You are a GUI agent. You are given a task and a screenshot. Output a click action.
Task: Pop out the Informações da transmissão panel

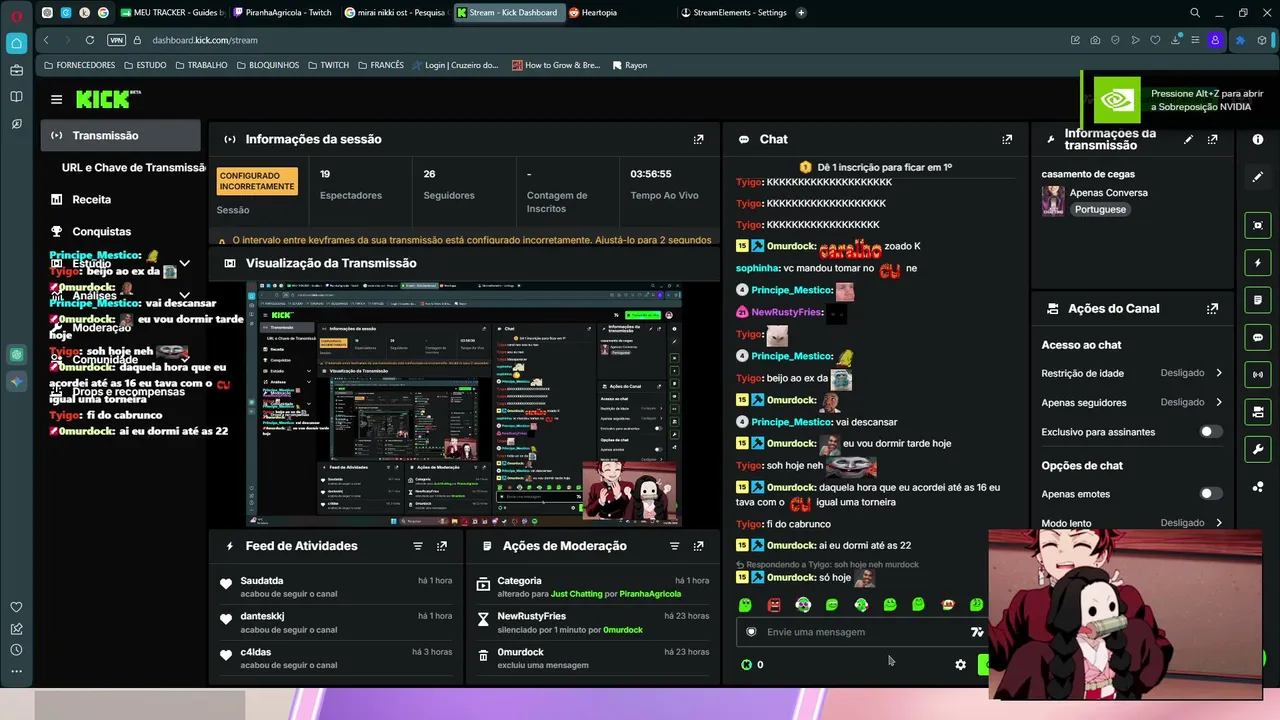pos(1212,139)
